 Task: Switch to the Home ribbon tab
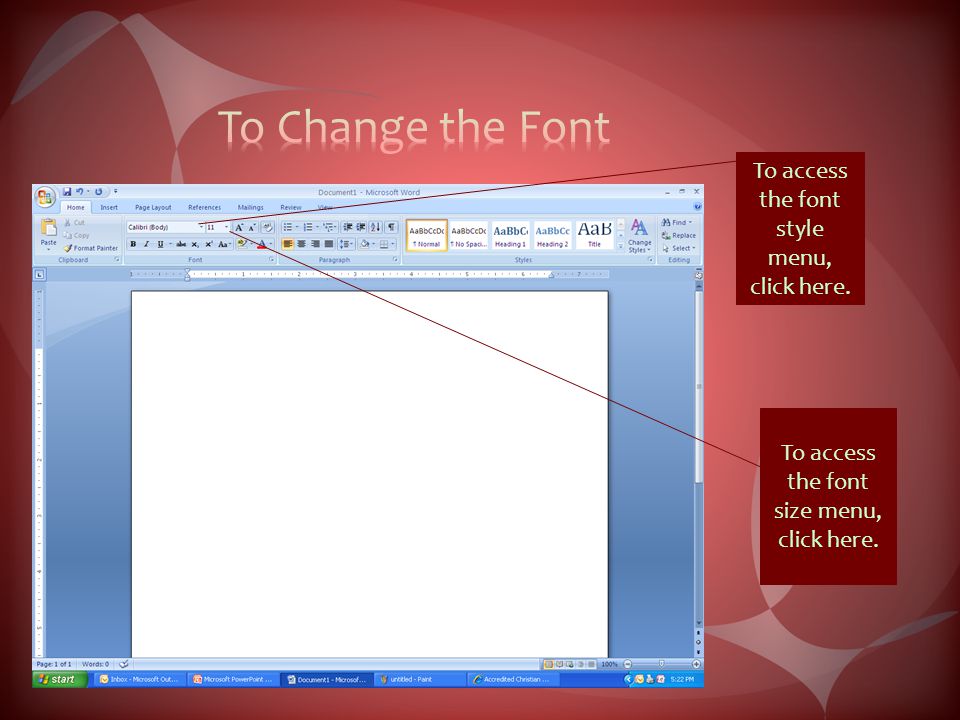pos(76,208)
